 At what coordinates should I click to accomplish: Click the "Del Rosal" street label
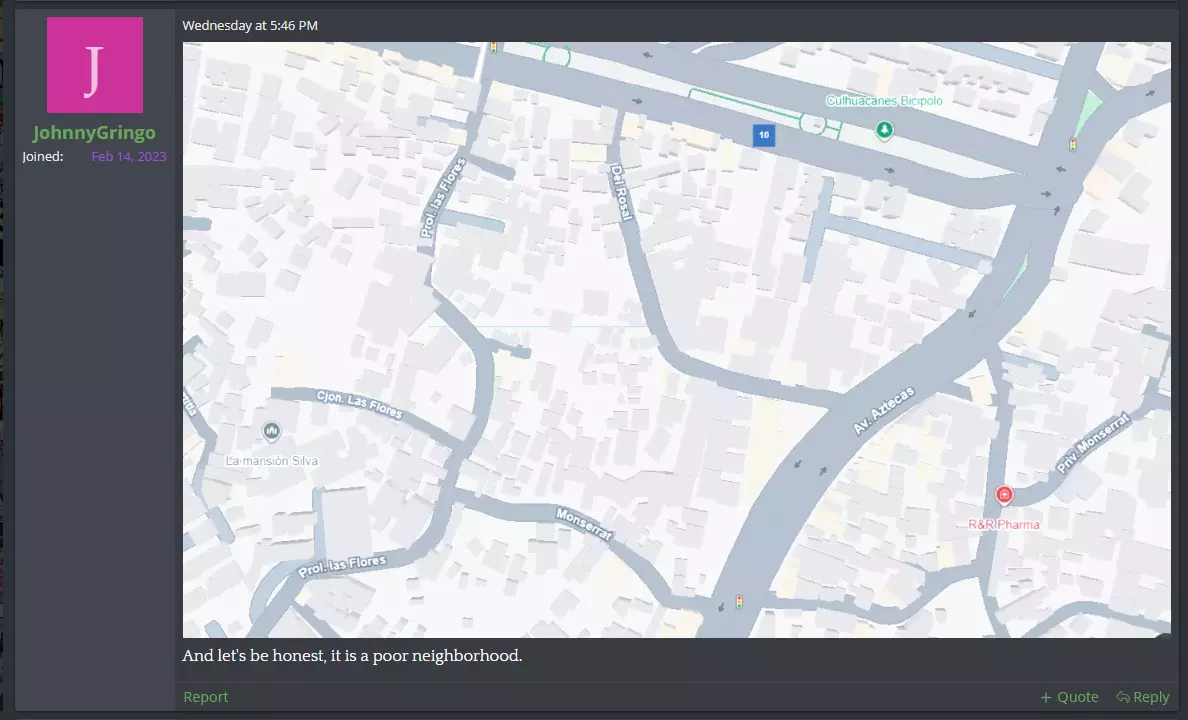[621, 193]
